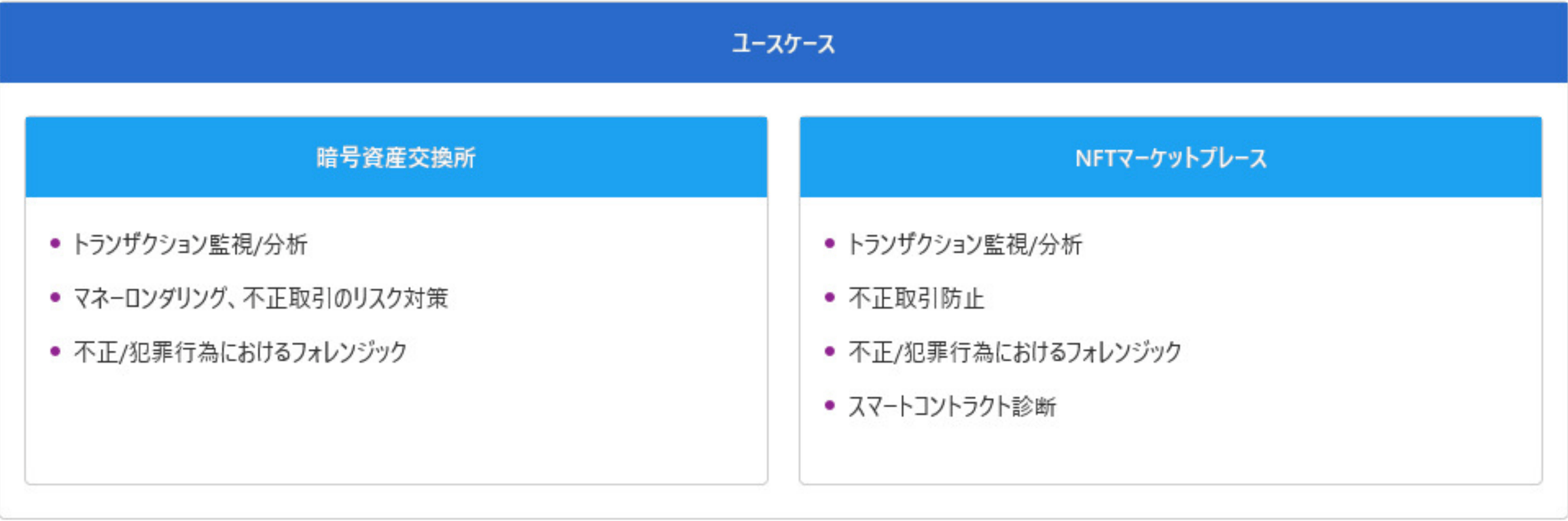1568x521 pixels.
Task: Click empty area below 暗号資産交換所 card's list
Action: pyautogui.click(x=396, y=432)
